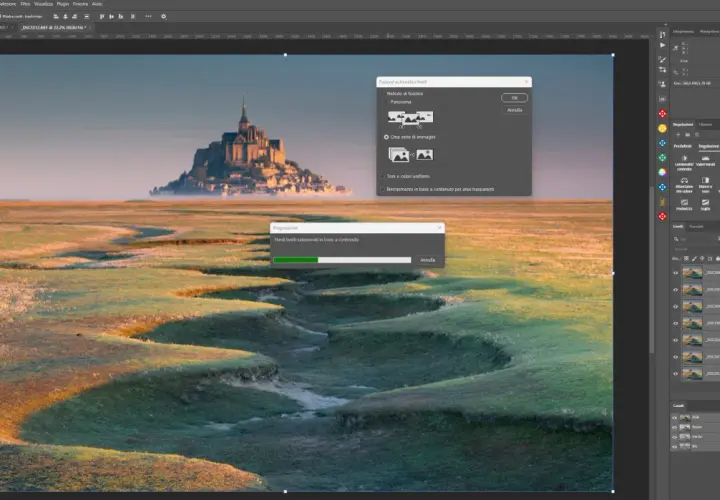The width and height of the screenshot is (720, 500).
Task: Open the gold-brown plugin icon
Action: pyautogui.click(x=662, y=202)
